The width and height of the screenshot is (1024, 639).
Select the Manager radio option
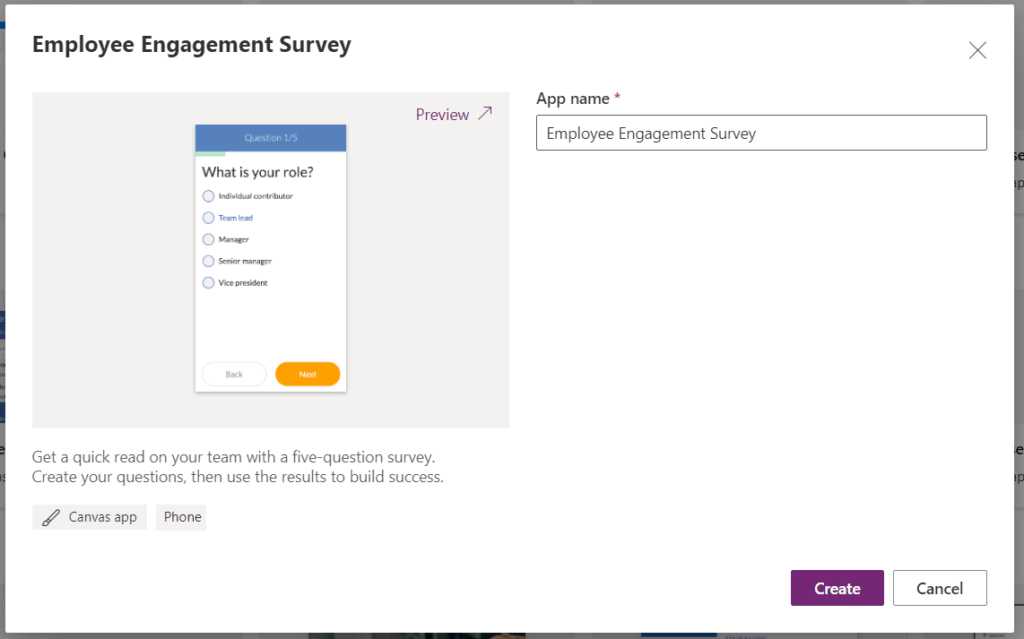[x=208, y=239]
